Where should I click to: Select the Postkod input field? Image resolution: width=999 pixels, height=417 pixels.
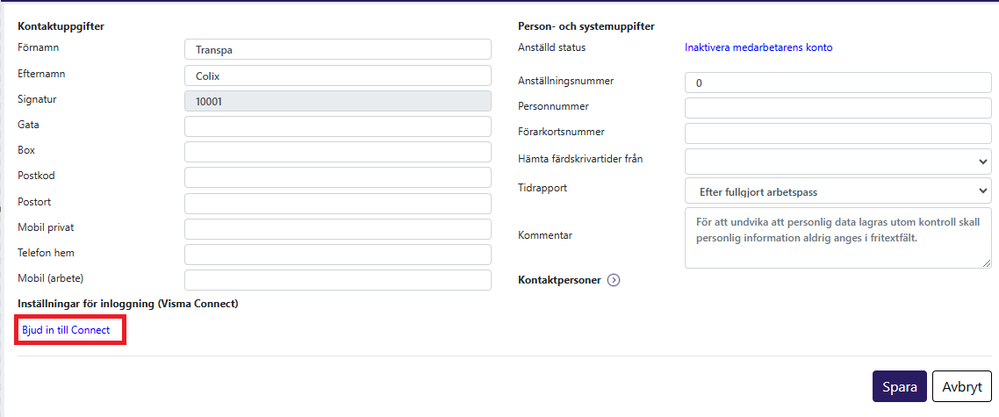tap(338, 178)
